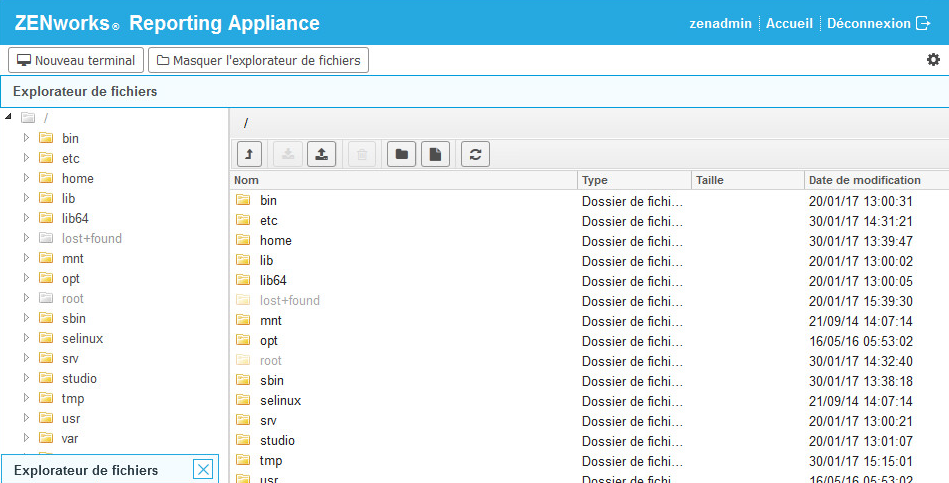Refresh the file listing
This screenshot has width=949, height=483.
(475, 154)
